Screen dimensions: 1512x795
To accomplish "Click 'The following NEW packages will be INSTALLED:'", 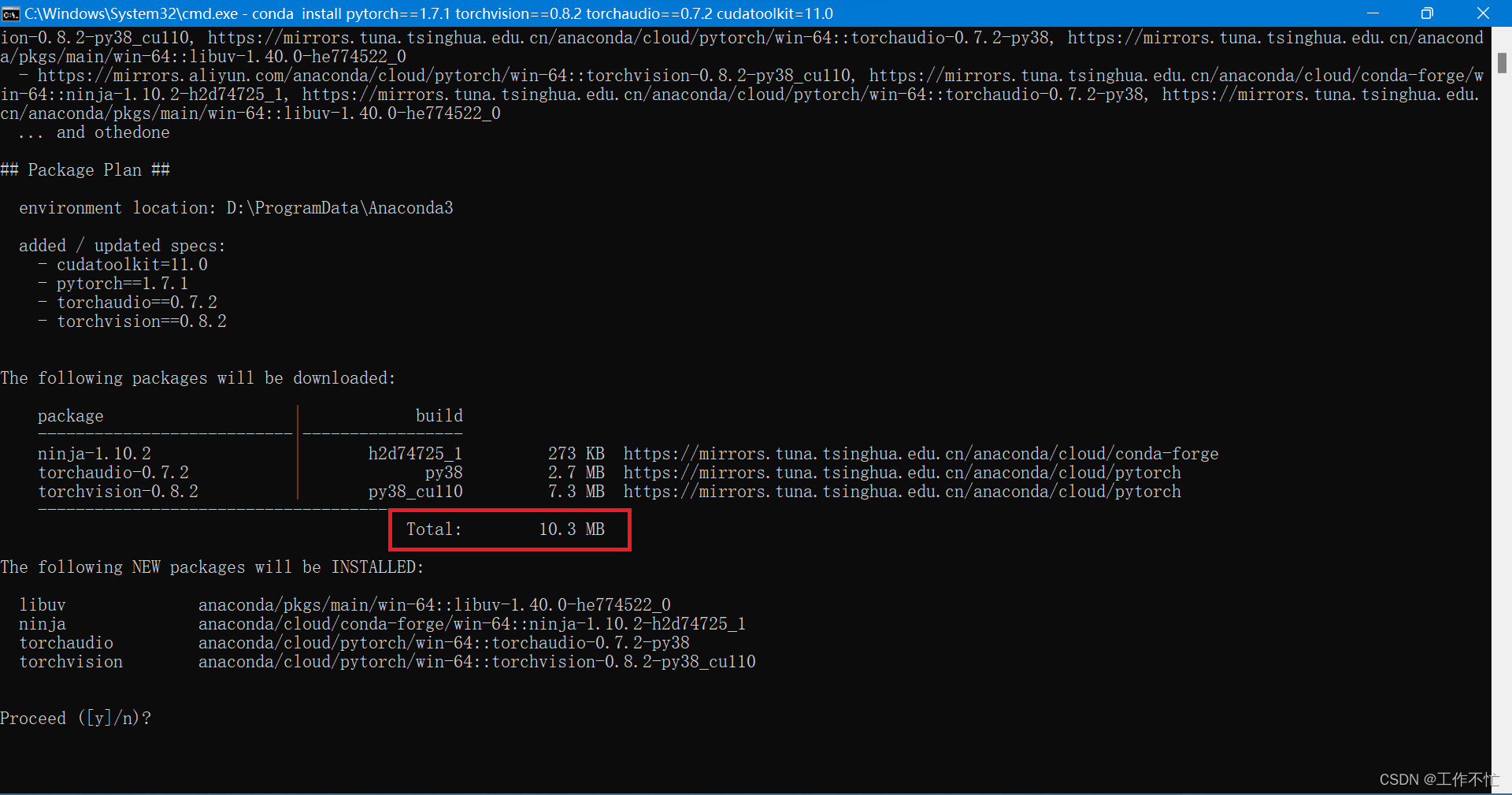I will click(x=212, y=567).
